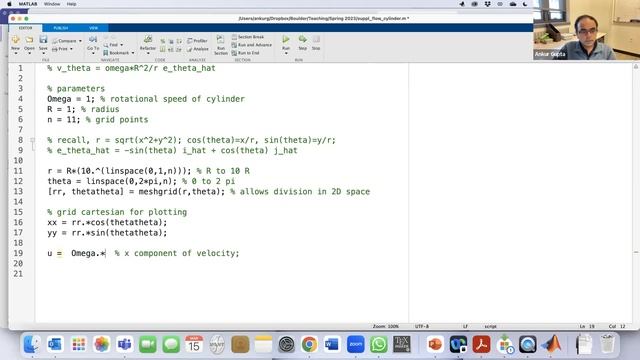Expand the Compare dropdown arrow
The height and width of the screenshot is (360, 640).
tap(80, 41)
